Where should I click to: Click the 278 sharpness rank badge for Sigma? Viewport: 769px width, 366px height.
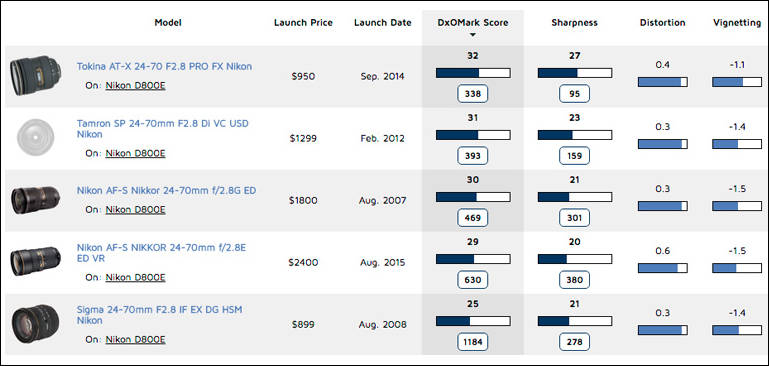(x=574, y=342)
